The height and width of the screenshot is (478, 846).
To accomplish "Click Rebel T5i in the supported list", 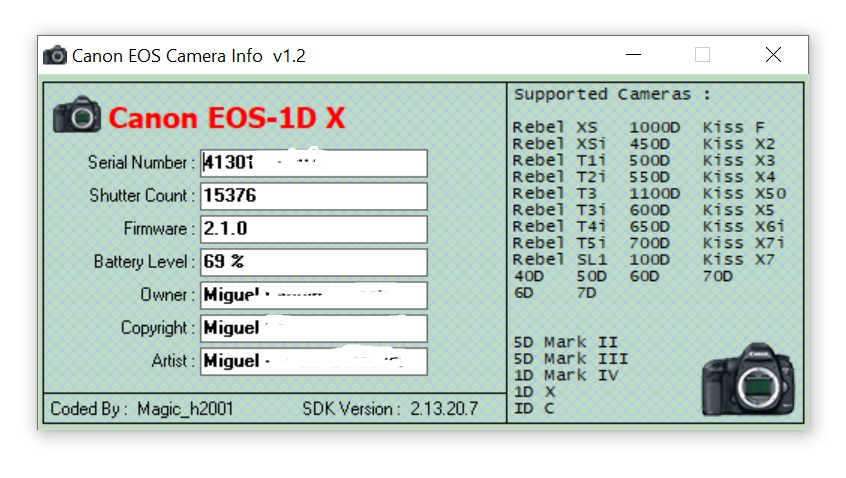I will click(x=560, y=243).
